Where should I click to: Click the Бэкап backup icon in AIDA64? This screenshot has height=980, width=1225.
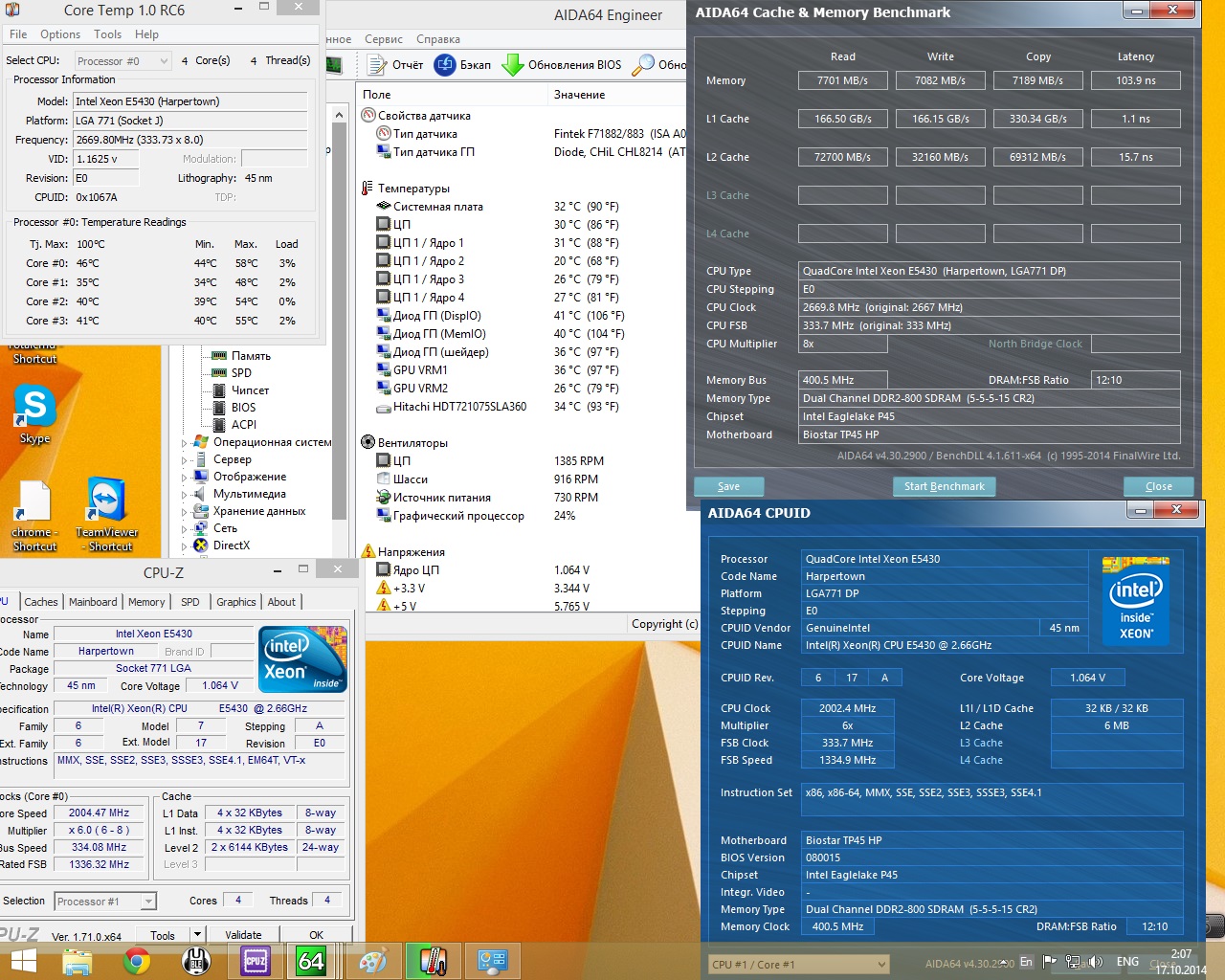pos(445,64)
